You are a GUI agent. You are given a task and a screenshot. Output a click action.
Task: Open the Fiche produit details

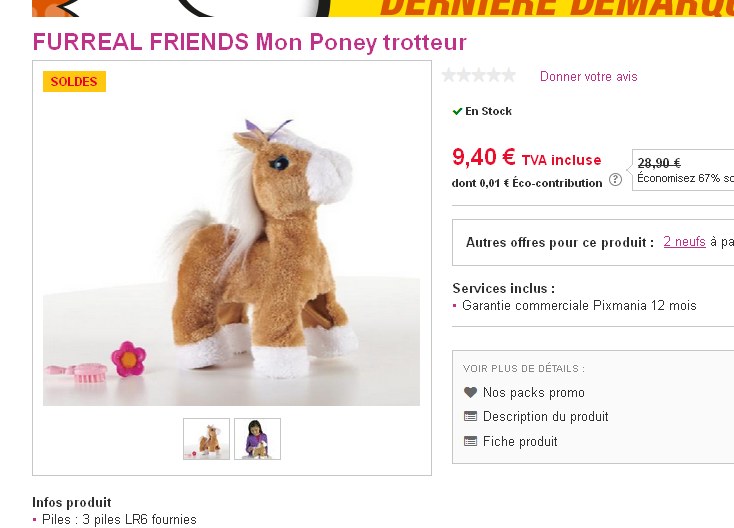click(520, 441)
